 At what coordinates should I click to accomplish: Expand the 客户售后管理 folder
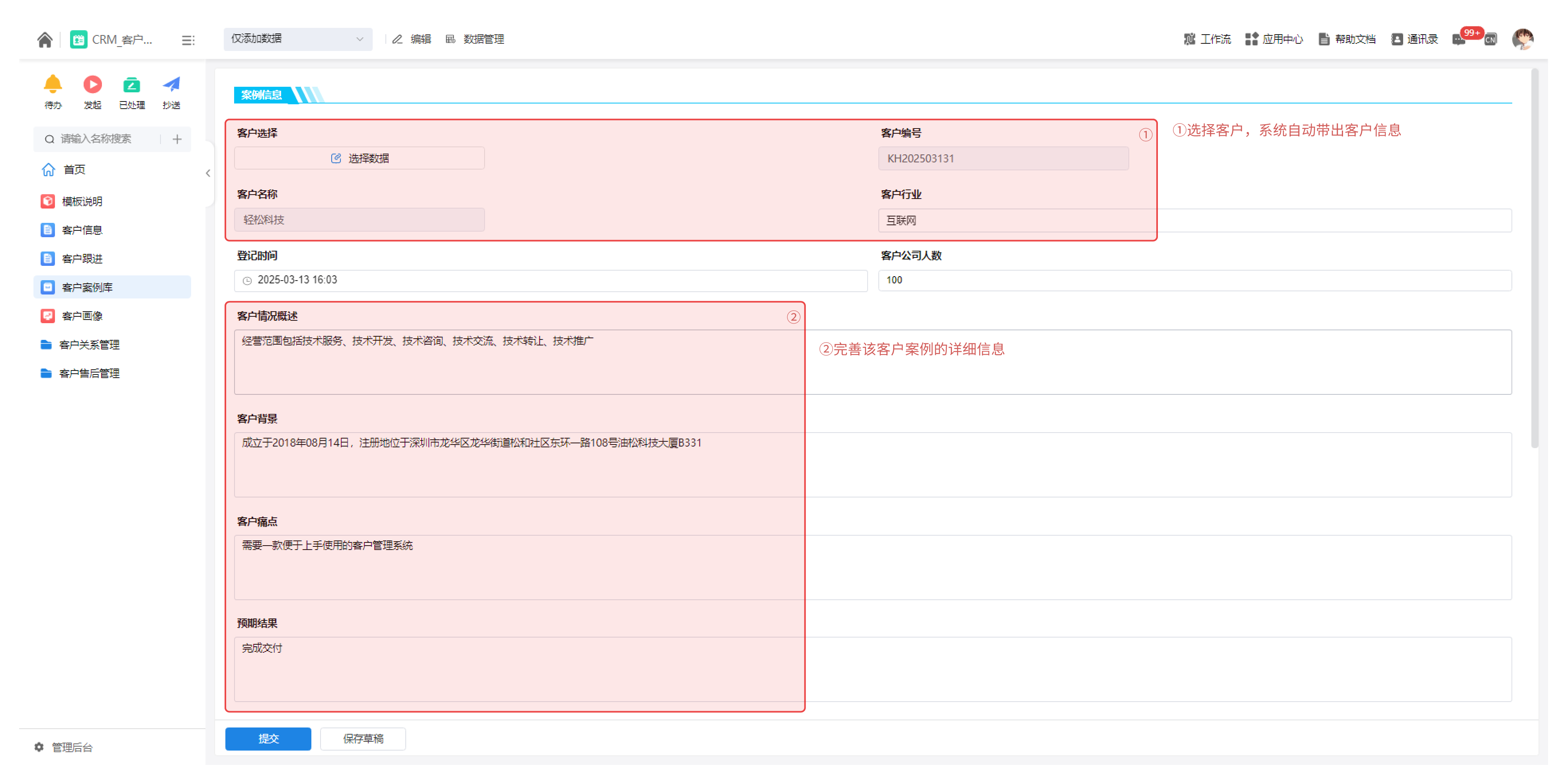[x=89, y=373]
